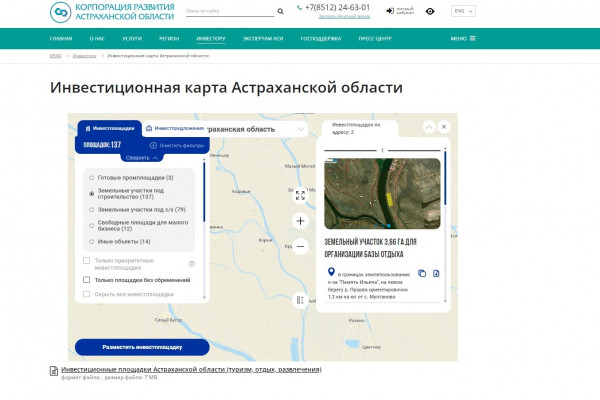Click Очистить фильтры clear button
The height and width of the screenshot is (400, 600).
177,145
